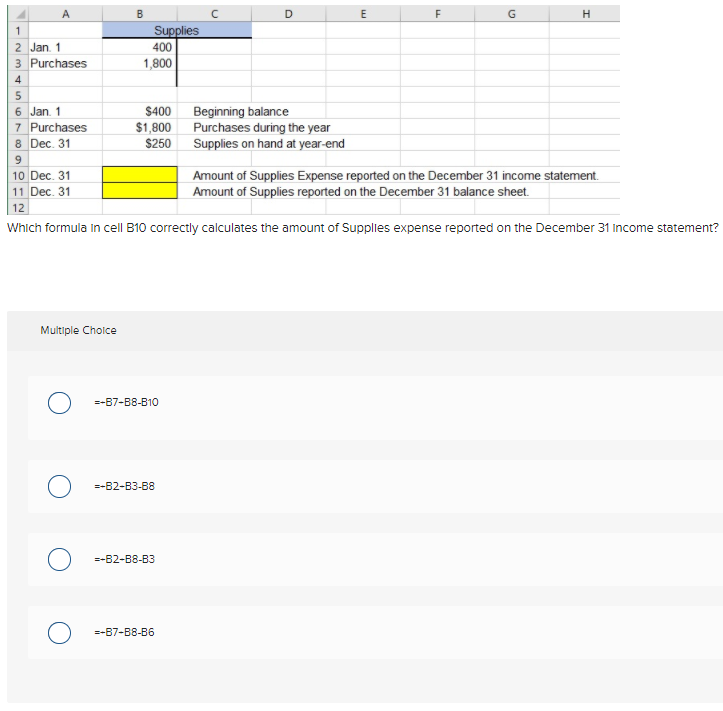Select row 12 header
This screenshot has height=711, width=723.
click(x=18, y=207)
